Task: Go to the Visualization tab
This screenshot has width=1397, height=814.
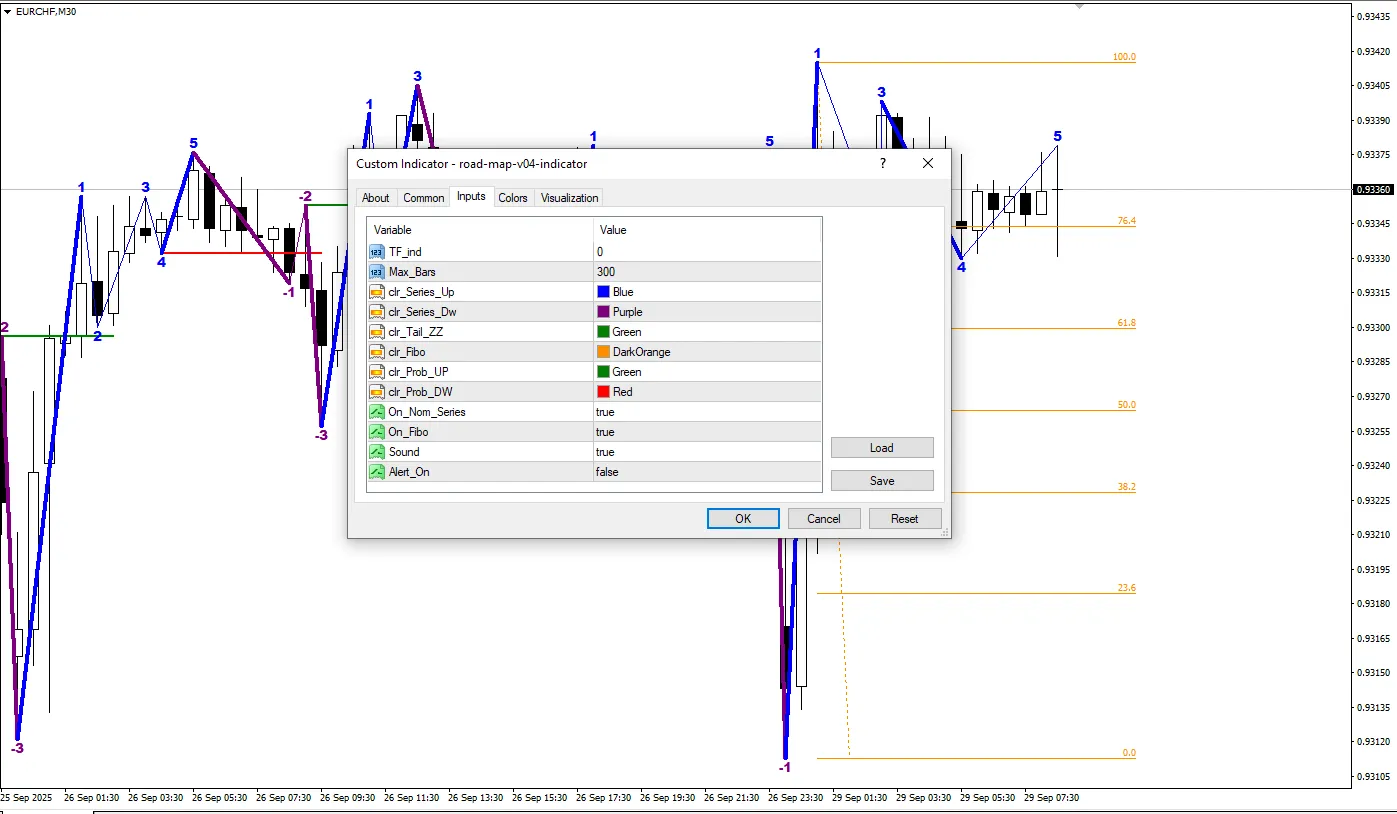Action: (x=570, y=198)
